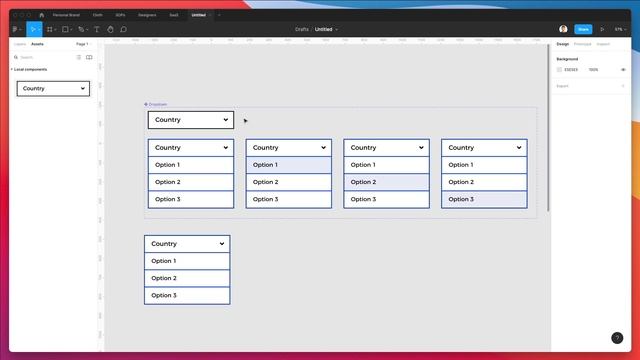Image resolution: width=640 pixels, height=360 pixels.
Task: Open the zoom level dropdown
Action: (x=620, y=29)
